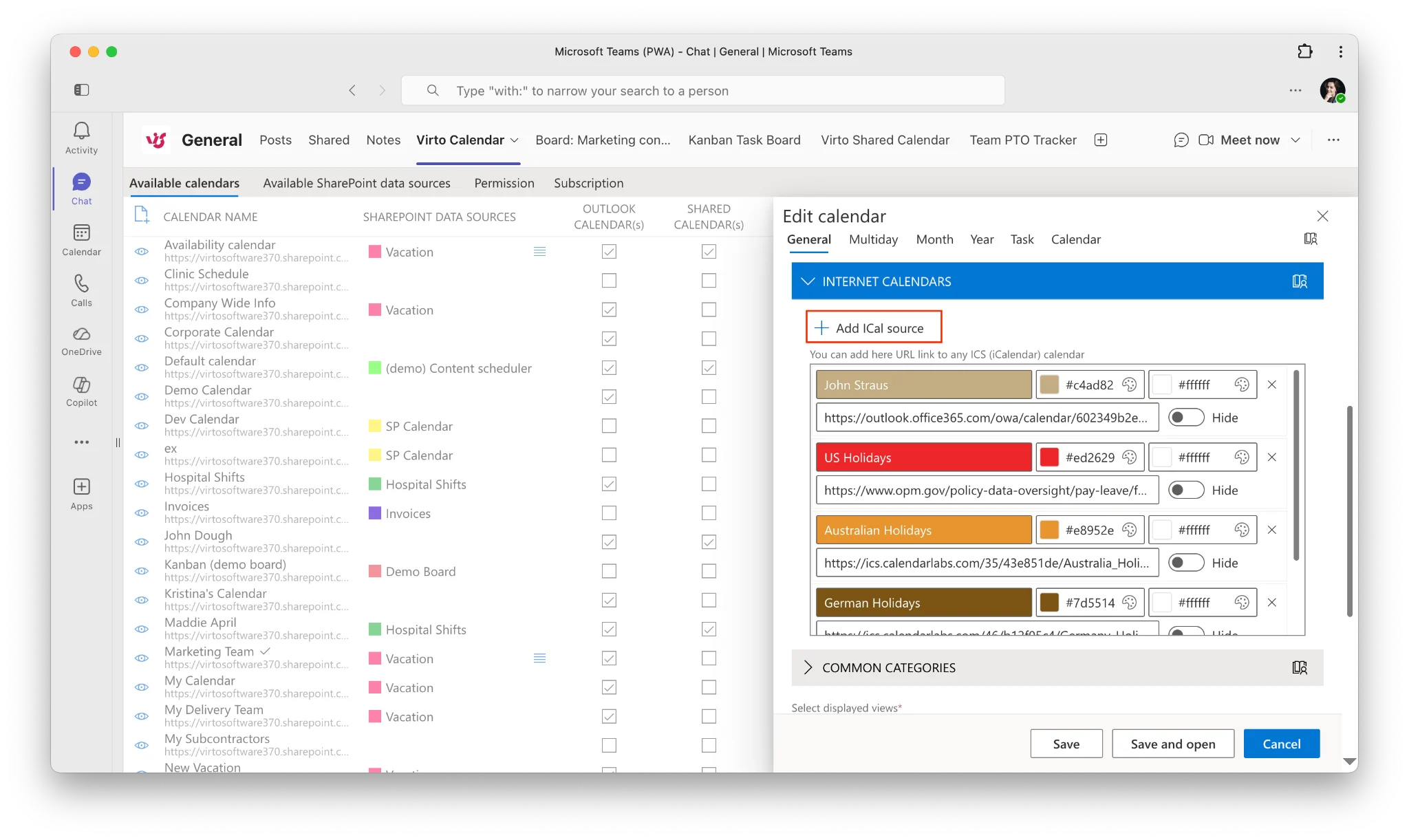Click the iCal list vertical scrollbar

click(1296, 466)
